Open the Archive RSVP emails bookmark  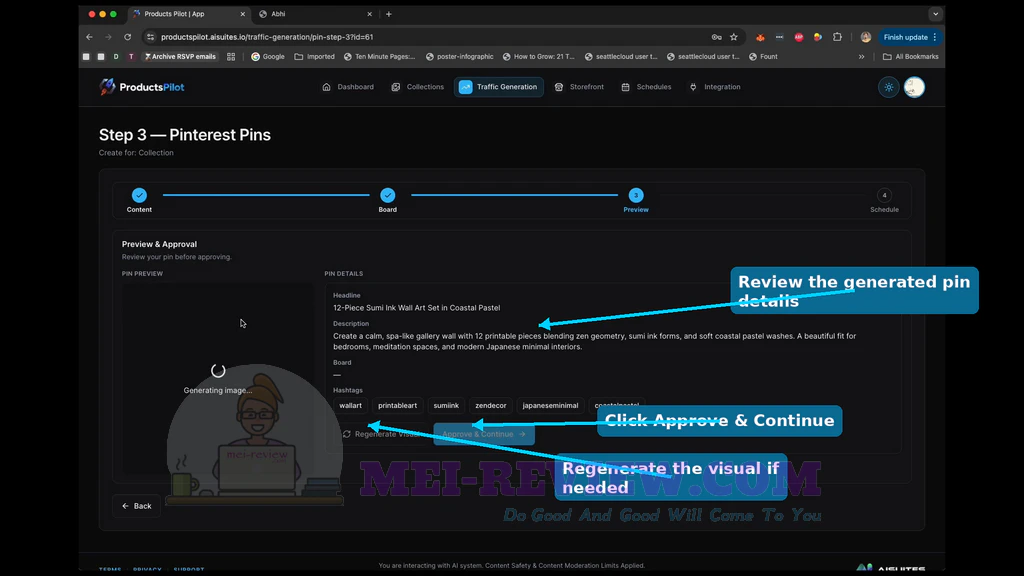click(x=180, y=57)
